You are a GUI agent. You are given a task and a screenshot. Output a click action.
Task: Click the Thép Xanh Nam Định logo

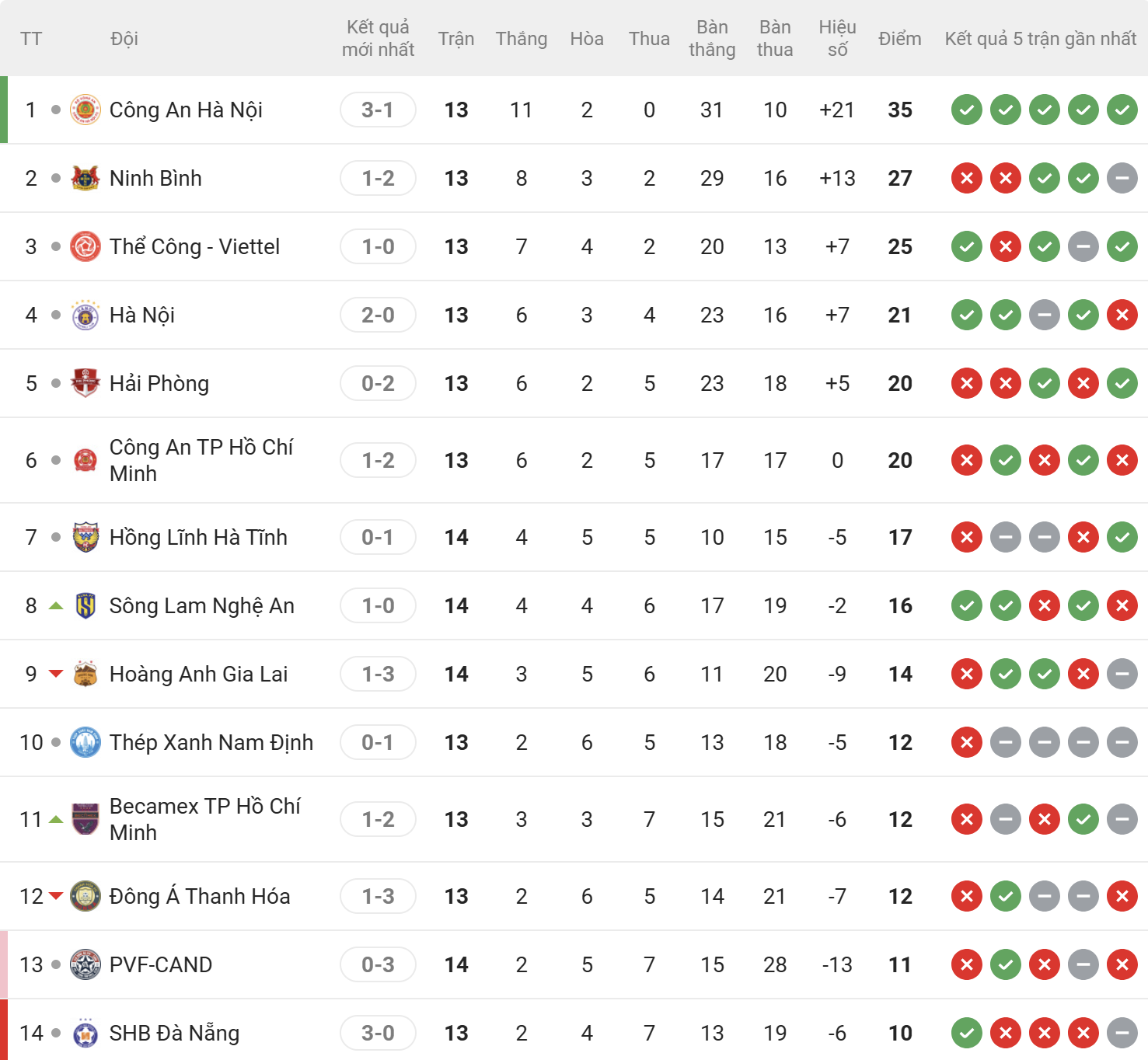(x=85, y=743)
